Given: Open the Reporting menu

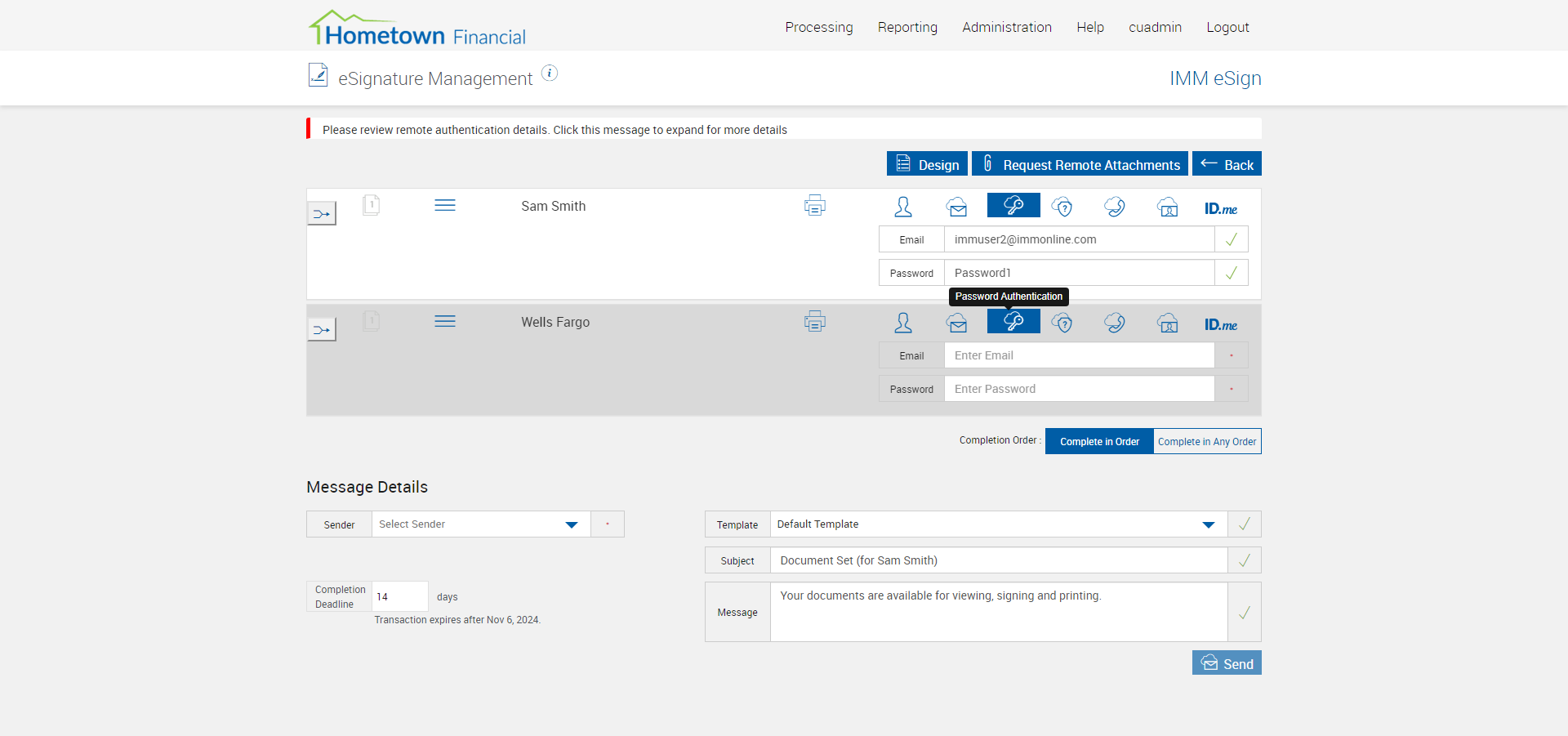Looking at the screenshot, I should click(x=907, y=27).
